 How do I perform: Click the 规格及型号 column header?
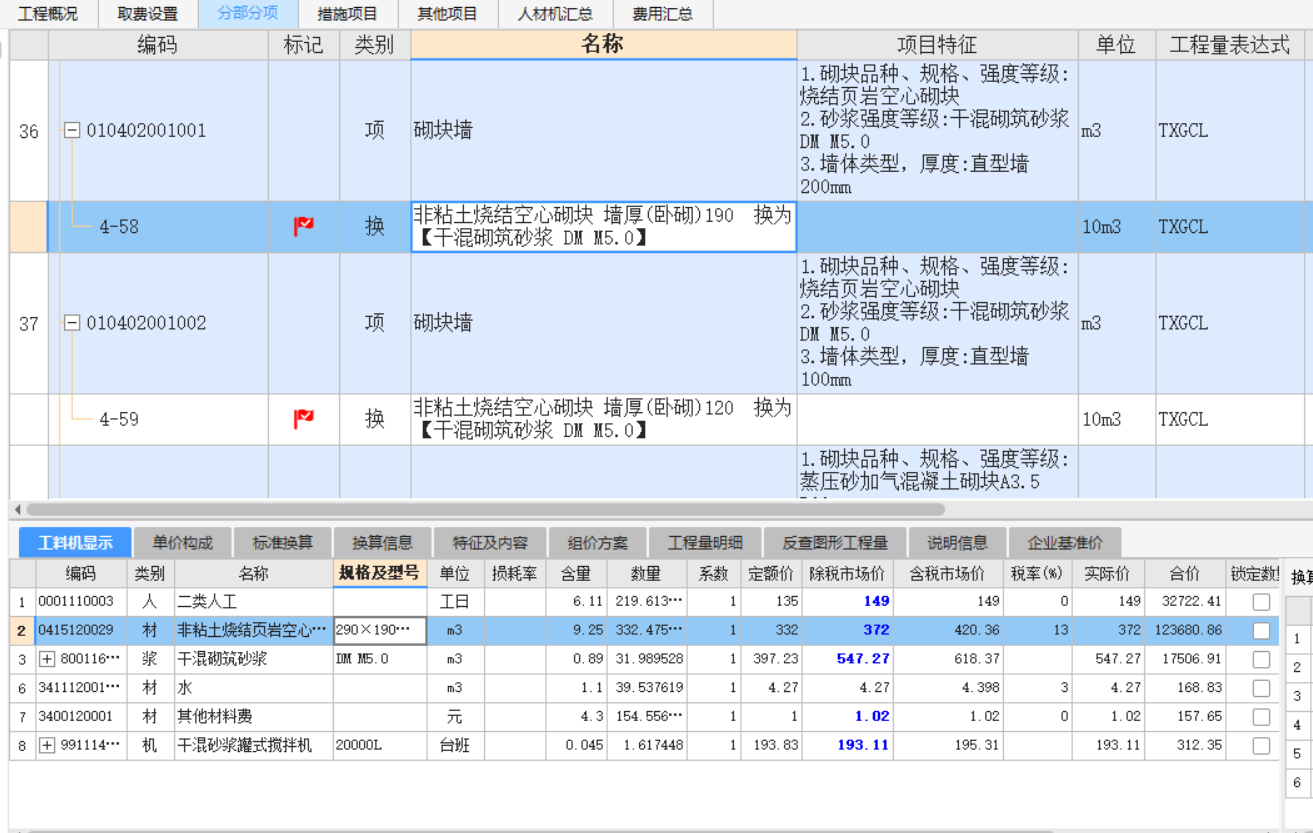(x=380, y=573)
